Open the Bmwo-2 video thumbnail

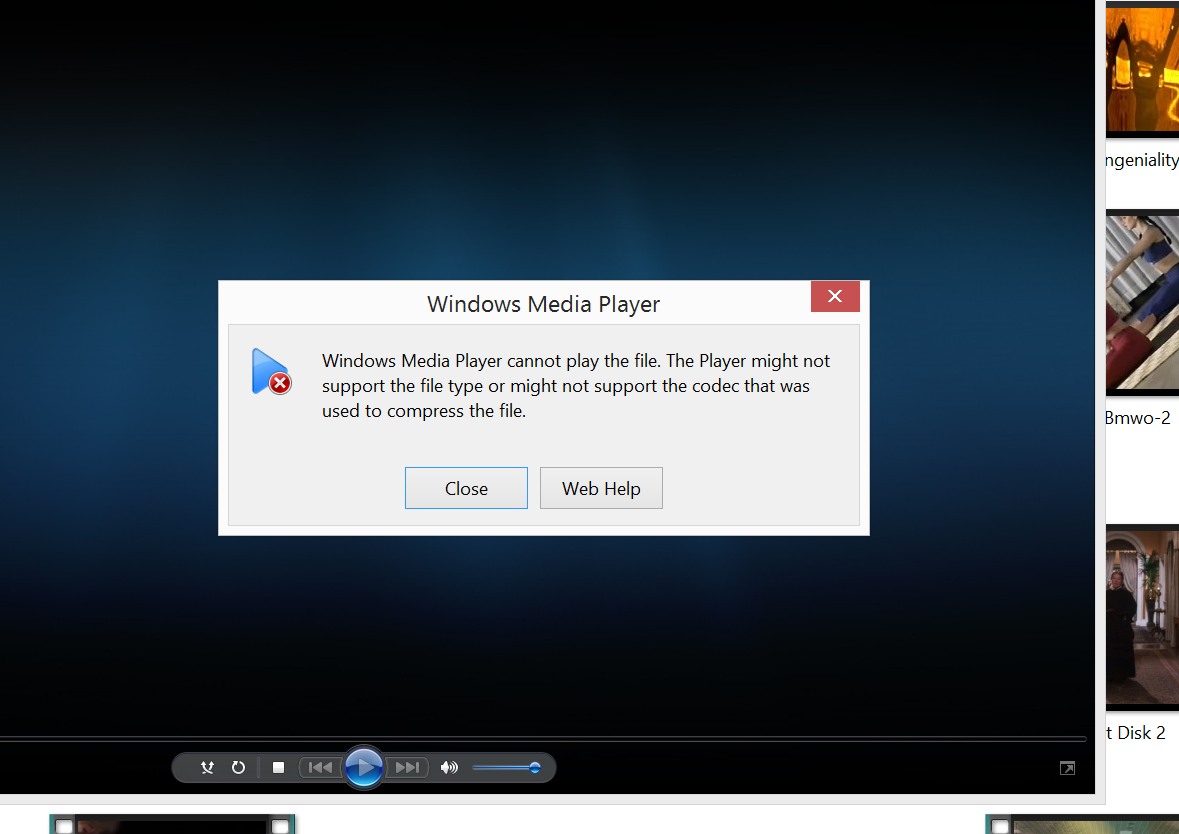pyautogui.click(x=1142, y=302)
